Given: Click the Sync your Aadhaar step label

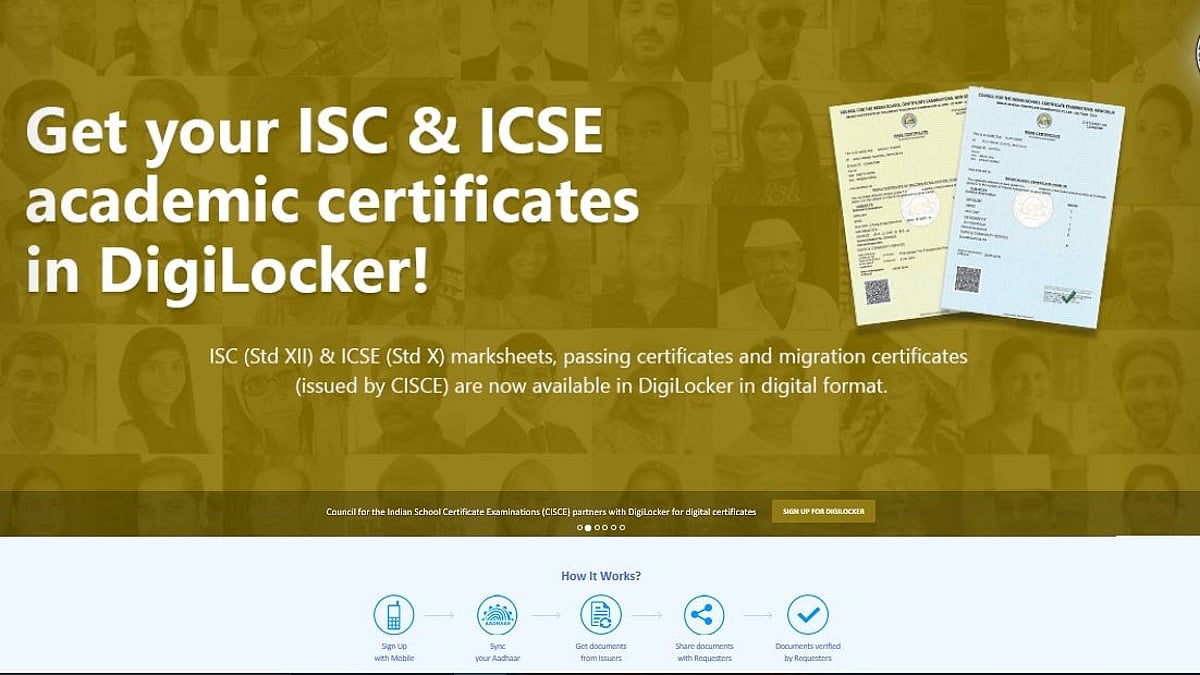Looking at the screenshot, I should [498, 653].
